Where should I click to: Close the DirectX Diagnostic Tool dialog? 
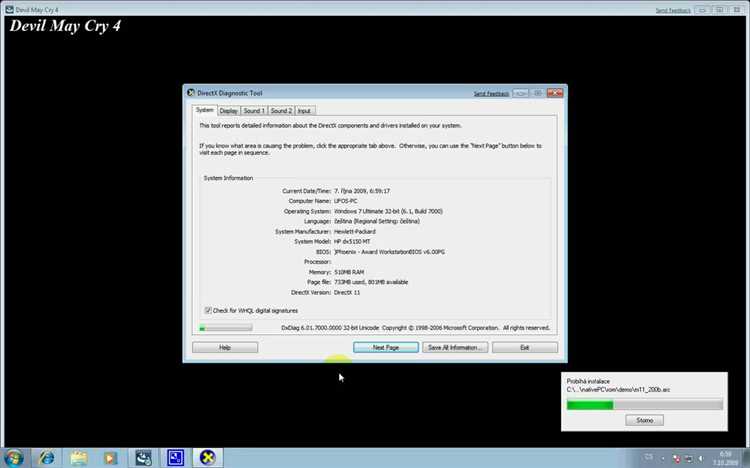click(555, 93)
